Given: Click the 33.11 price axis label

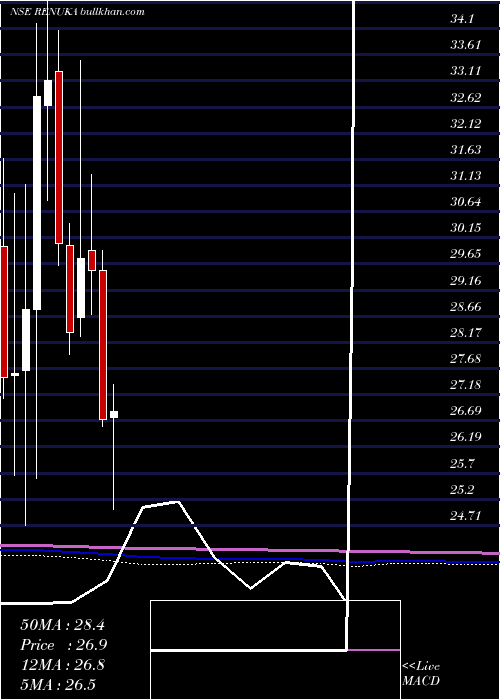Looking at the screenshot, I should (x=466, y=71).
